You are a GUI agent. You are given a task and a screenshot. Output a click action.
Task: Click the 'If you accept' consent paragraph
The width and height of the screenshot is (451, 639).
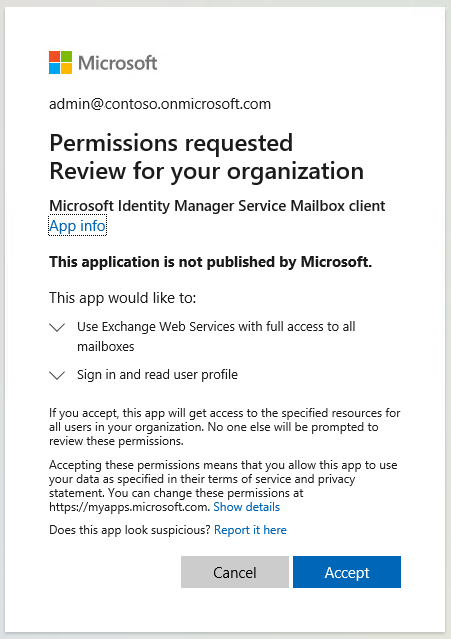tap(224, 427)
